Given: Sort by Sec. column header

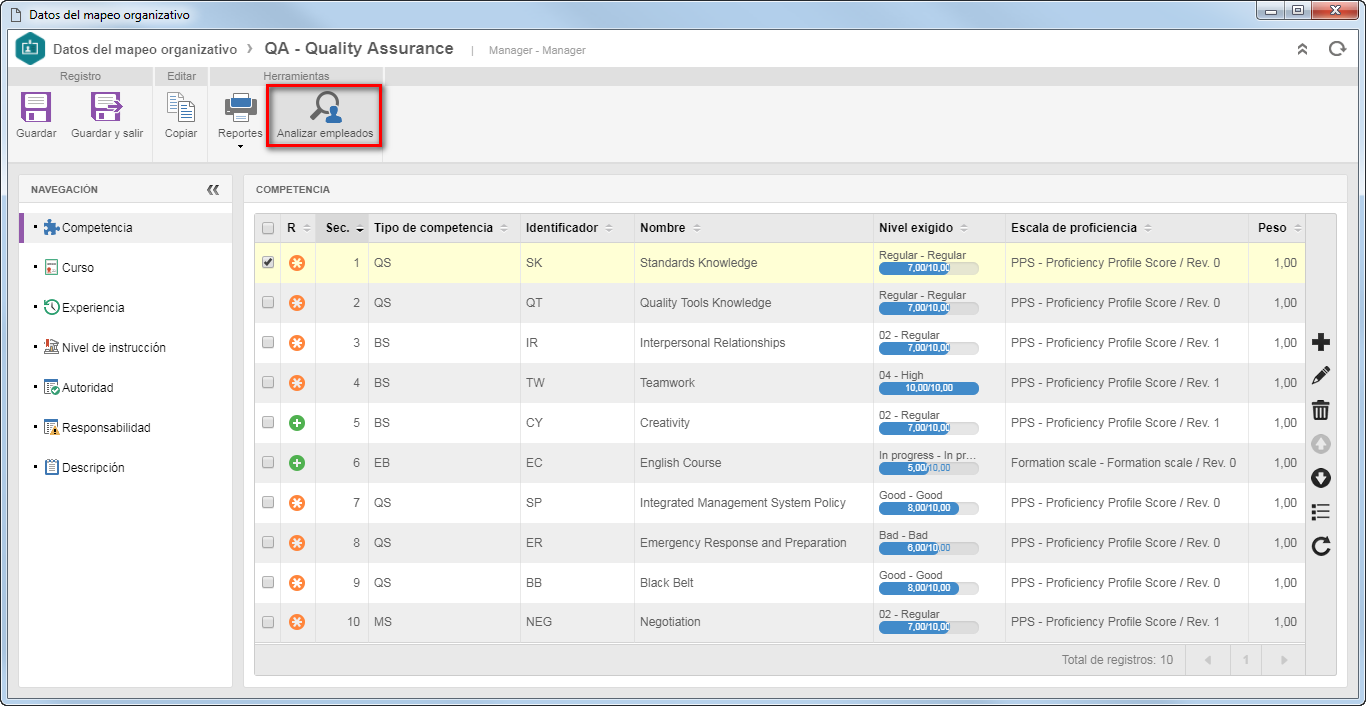Looking at the screenshot, I should (x=342, y=228).
